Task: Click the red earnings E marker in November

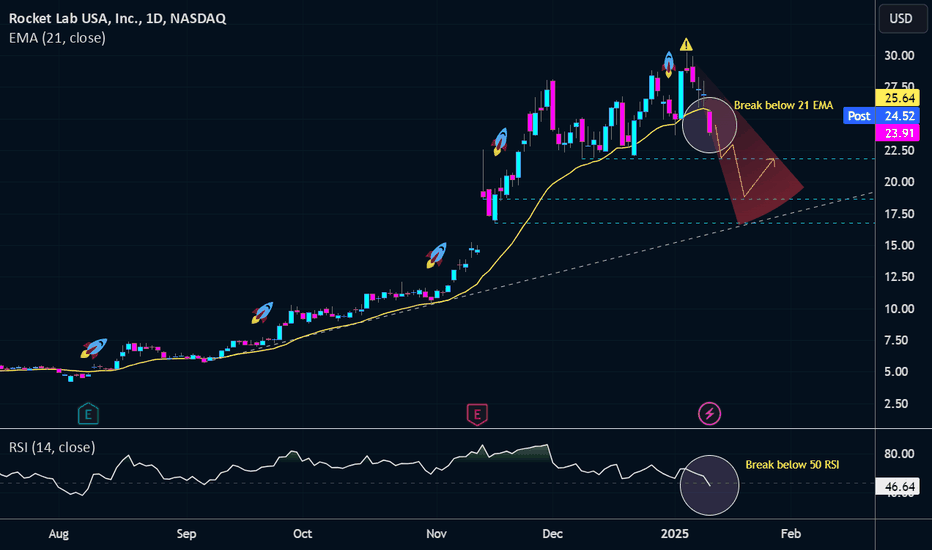Action: click(477, 414)
